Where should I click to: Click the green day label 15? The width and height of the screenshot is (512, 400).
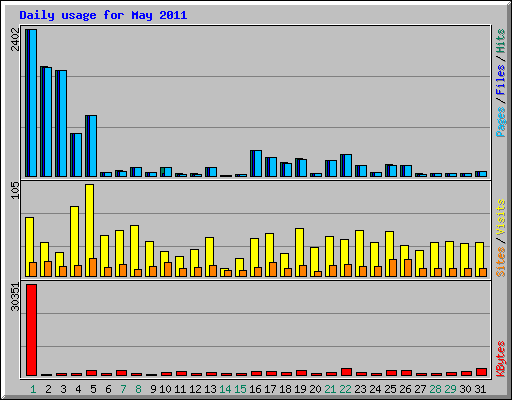coord(240,389)
